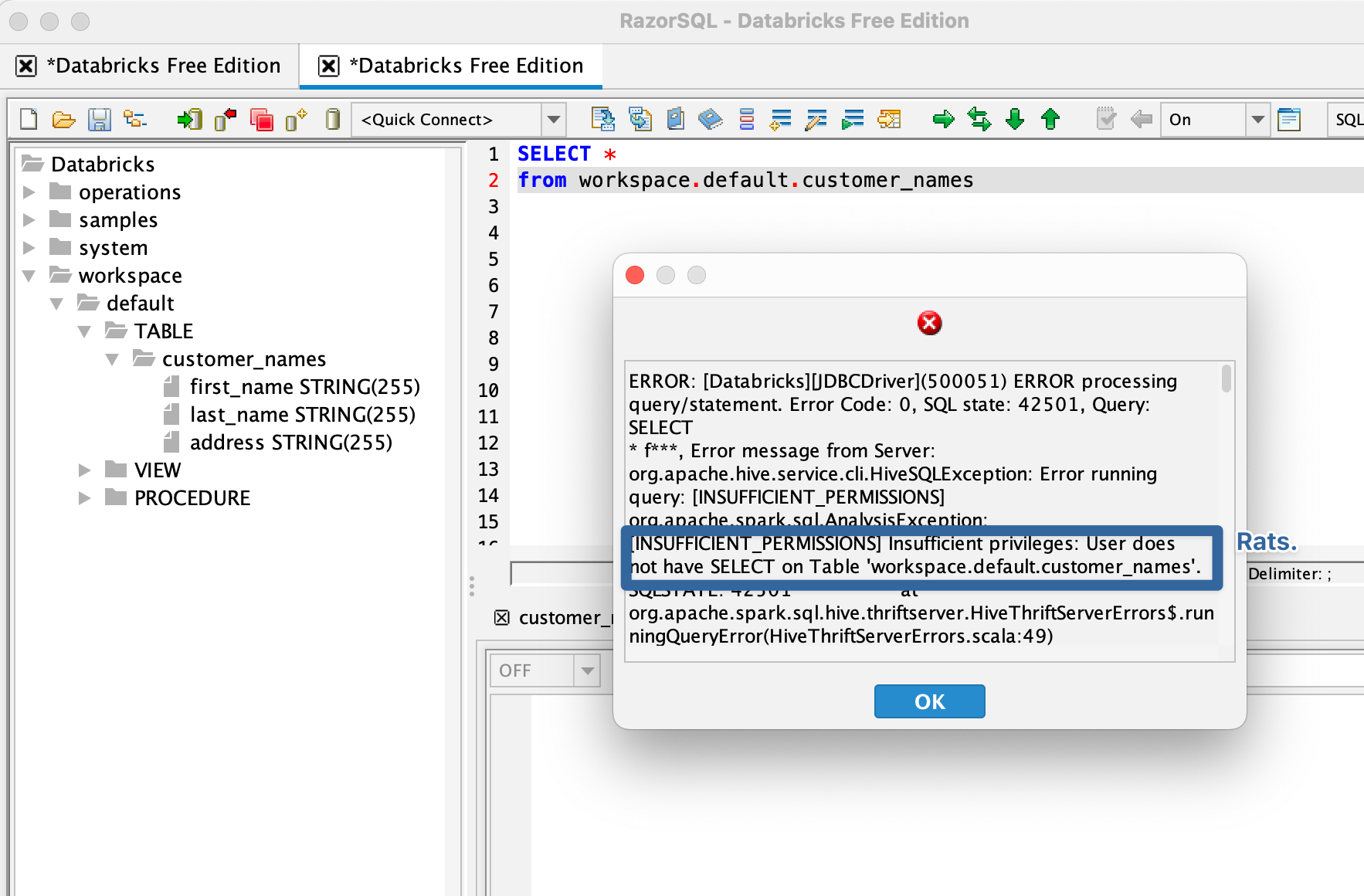Click the SELECT keyword on line 1
Screen dimensions: 1364x896
[x=554, y=154]
